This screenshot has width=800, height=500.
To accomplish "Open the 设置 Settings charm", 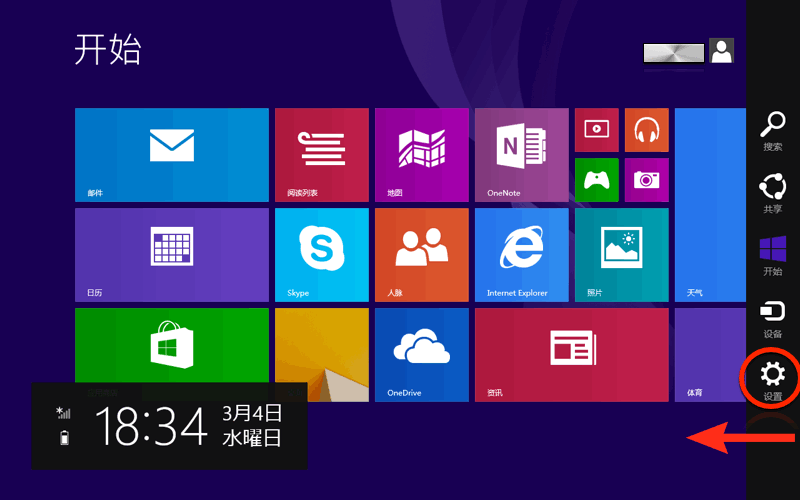I will point(772,380).
